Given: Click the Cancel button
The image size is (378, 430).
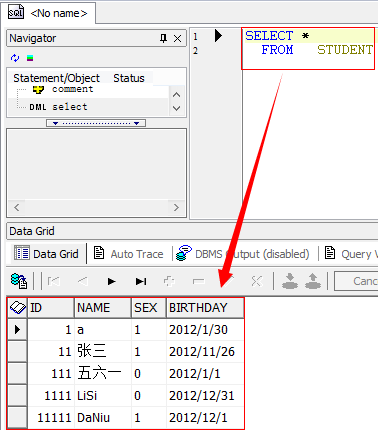Looking at the screenshot, I should click(x=356, y=281).
